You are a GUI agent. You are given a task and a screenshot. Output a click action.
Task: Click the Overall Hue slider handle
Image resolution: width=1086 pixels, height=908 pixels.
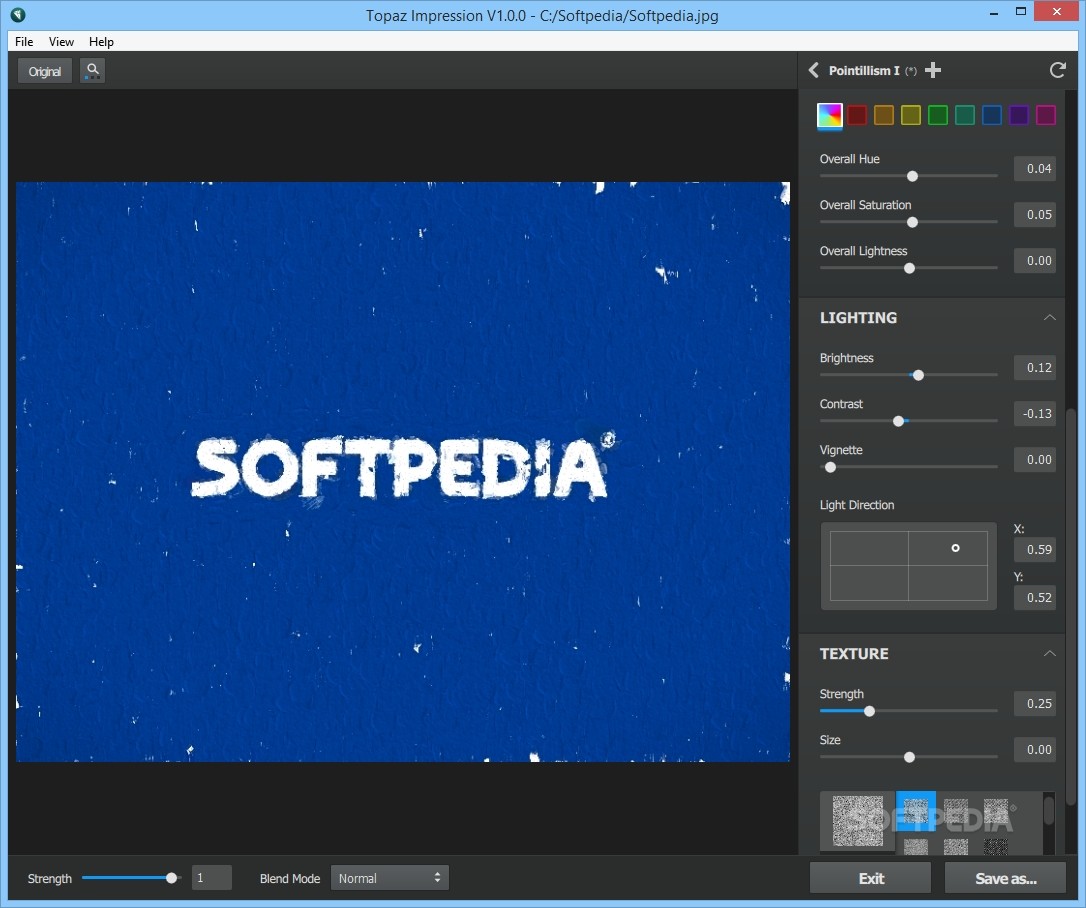coord(912,177)
